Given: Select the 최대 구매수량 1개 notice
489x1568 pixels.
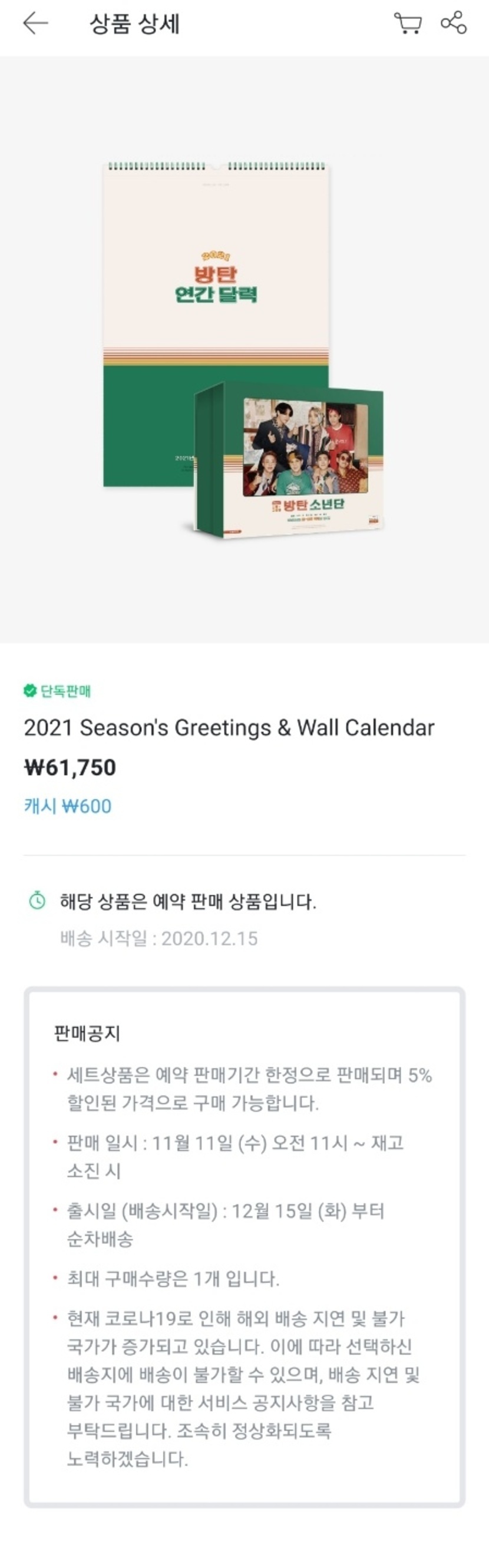Looking at the screenshot, I should click(173, 1279).
